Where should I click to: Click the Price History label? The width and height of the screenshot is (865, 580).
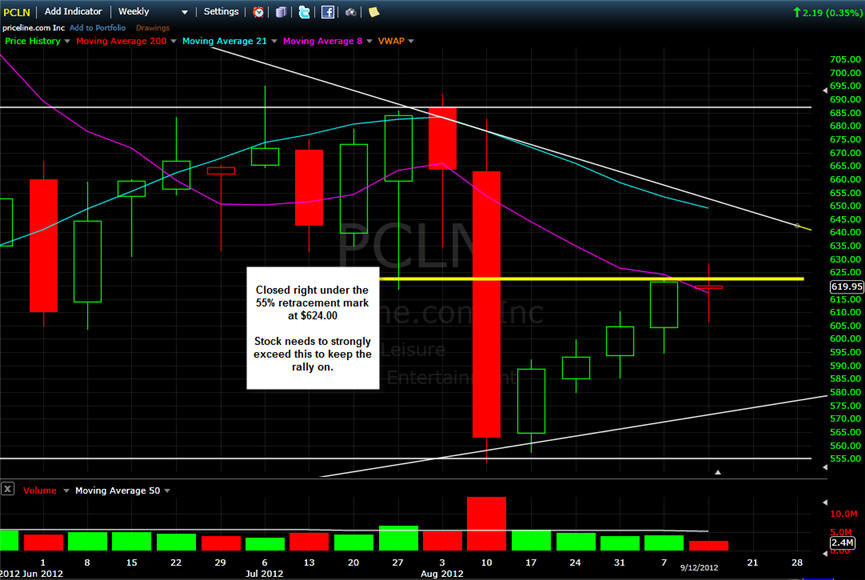click(x=33, y=41)
